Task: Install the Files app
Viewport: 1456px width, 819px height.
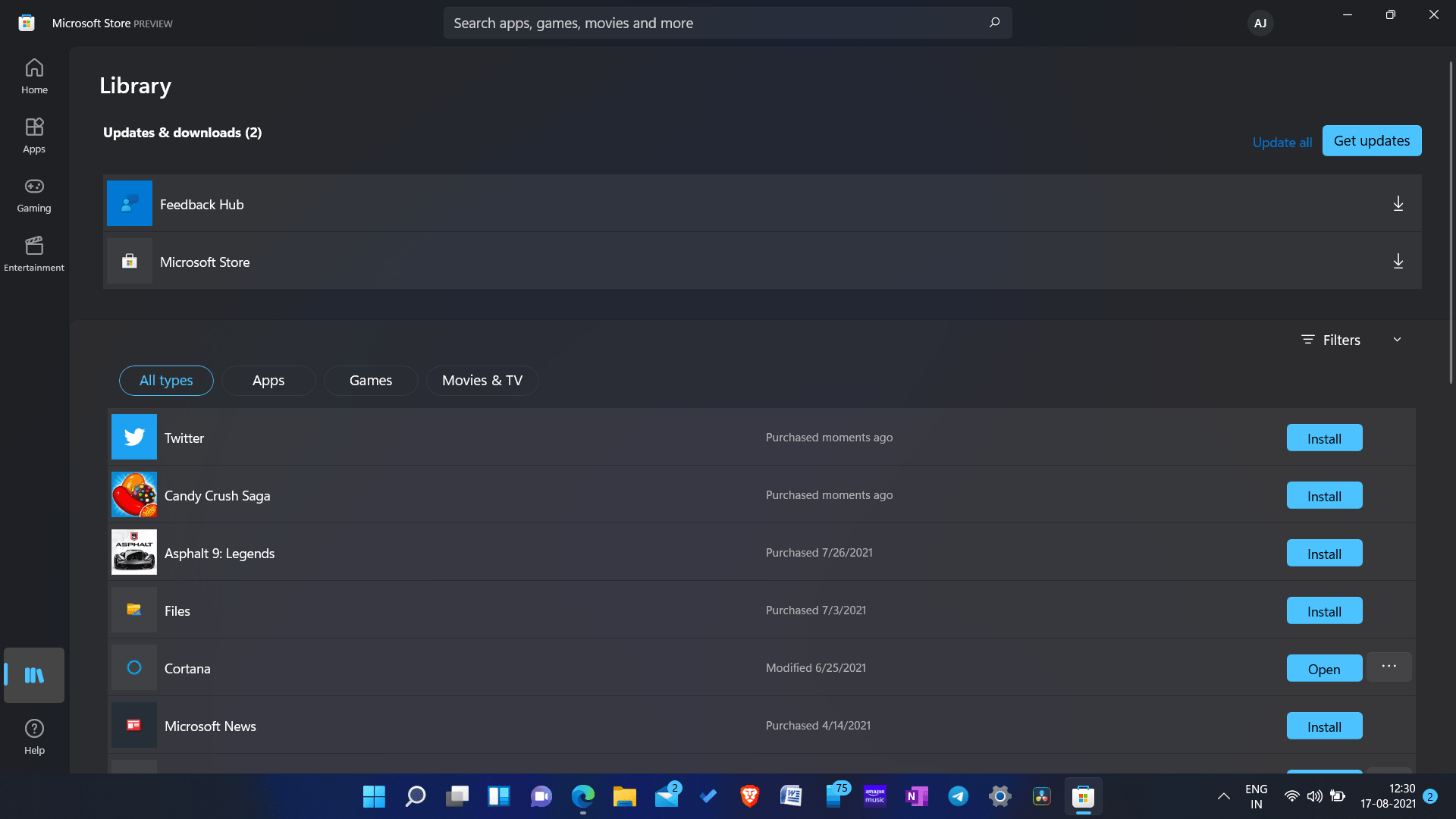Action: [1324, 610]
